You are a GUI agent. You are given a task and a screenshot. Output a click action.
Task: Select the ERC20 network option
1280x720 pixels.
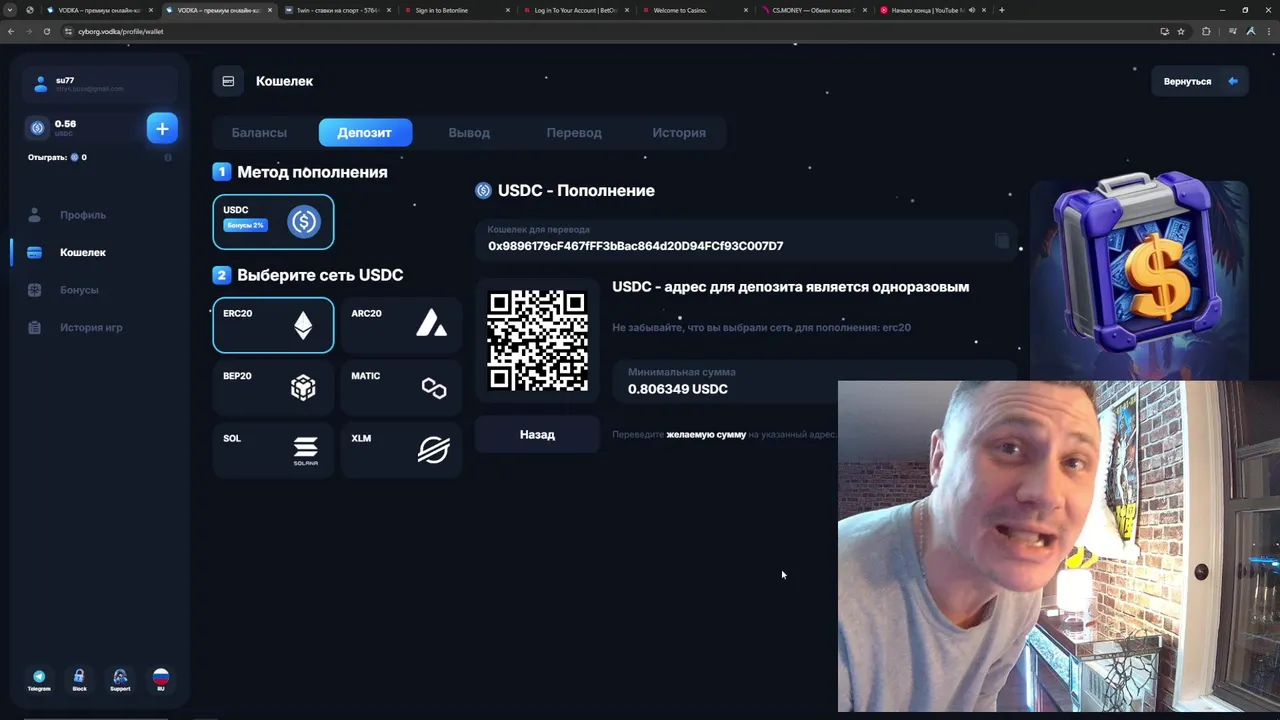[273, 325]
